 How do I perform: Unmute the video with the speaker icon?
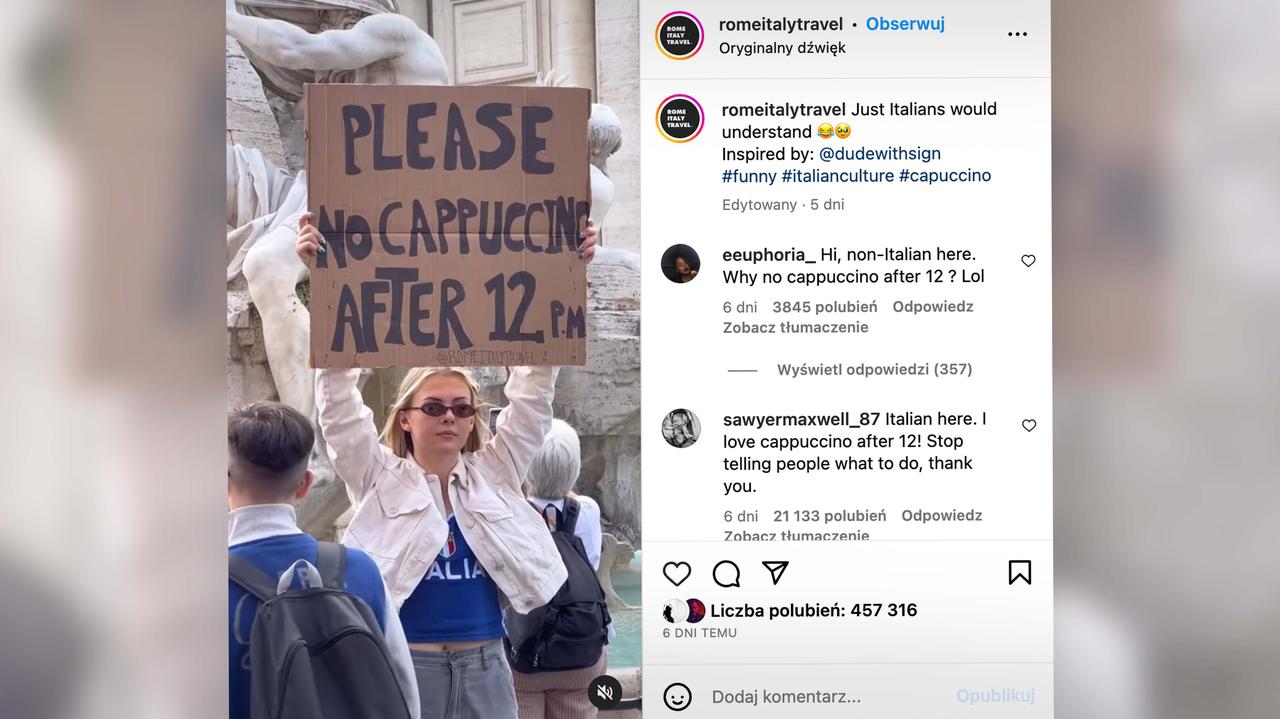coord(604,692)
